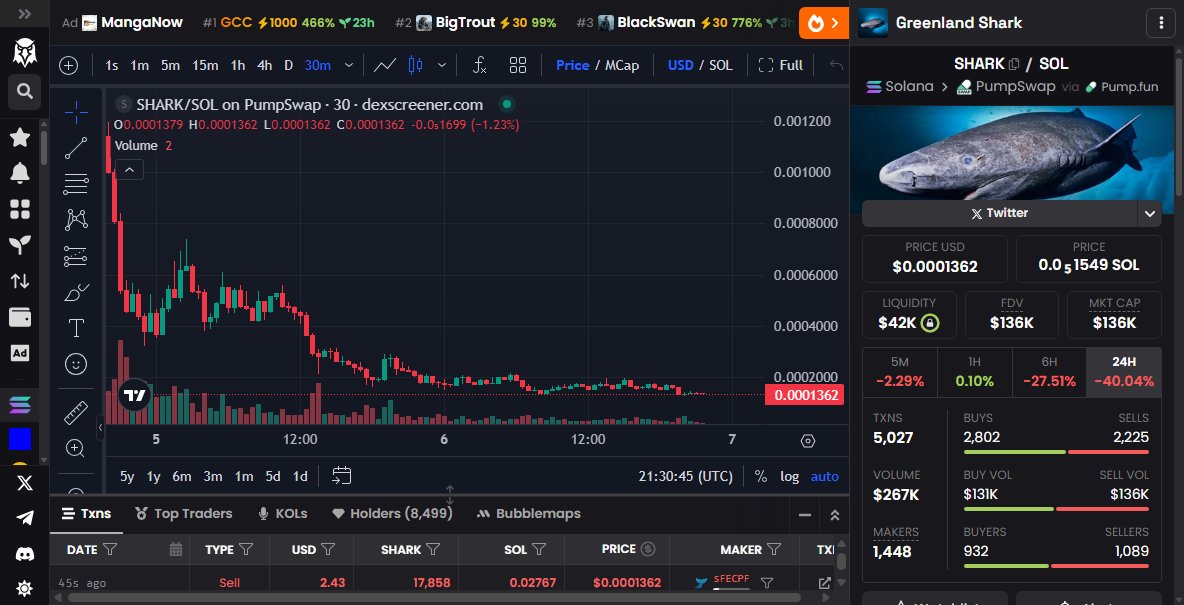Select the 5M stats period
The height and width of the screenshot is (605, 1184).
(900, 372)
